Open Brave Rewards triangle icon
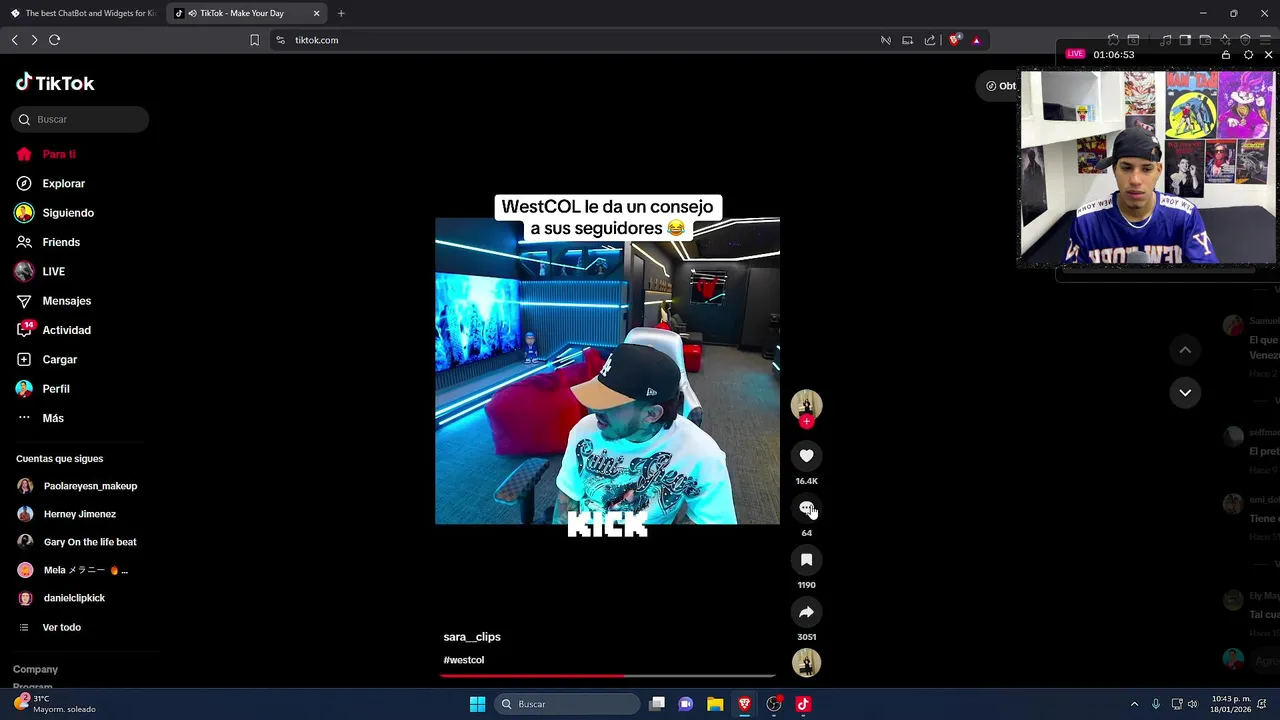Image resolution: width=1280 pixels, height=720 pixels. coord(976,40)
